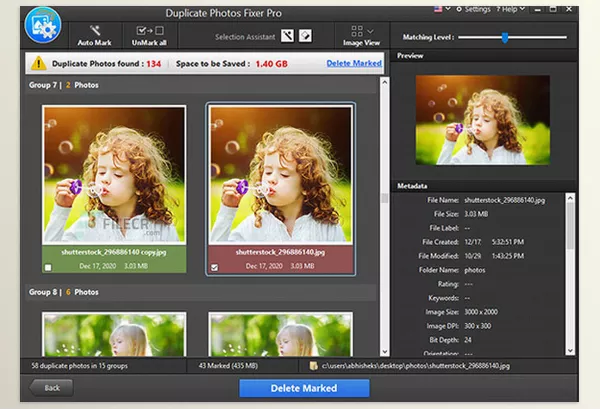This screenshot has width=600, height=409.
Task: Click the File Size value 3.03 MB in Metadata
Action: [x=476, y=214]
